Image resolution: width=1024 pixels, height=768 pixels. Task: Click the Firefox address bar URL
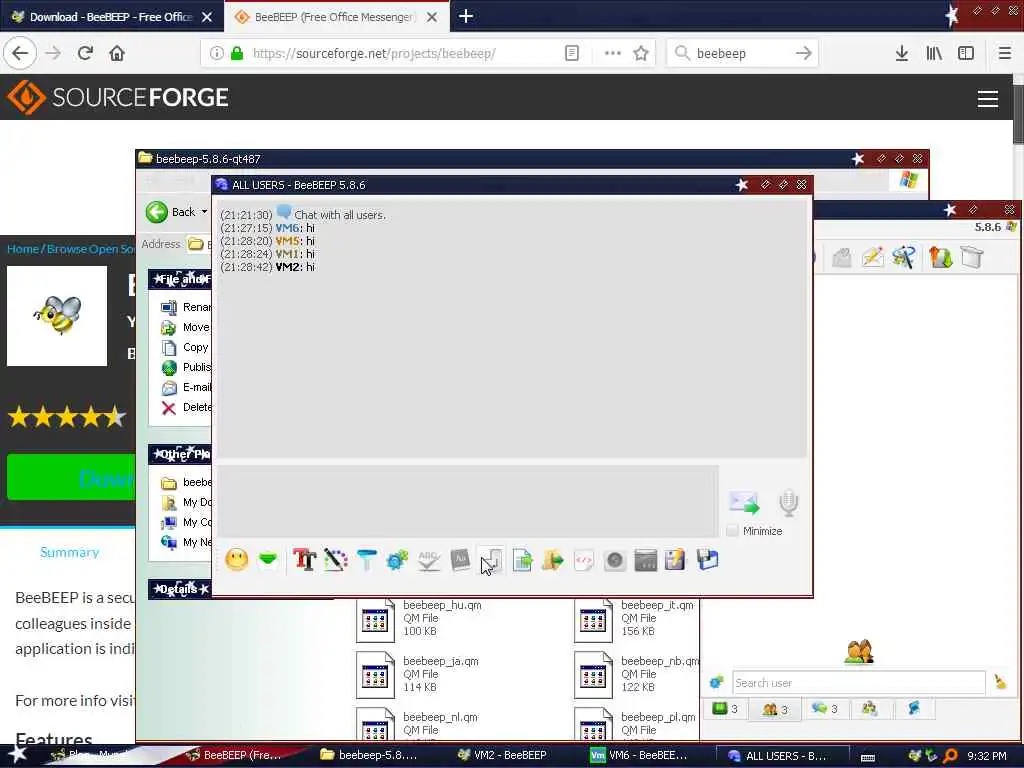(x=374, y=53)
